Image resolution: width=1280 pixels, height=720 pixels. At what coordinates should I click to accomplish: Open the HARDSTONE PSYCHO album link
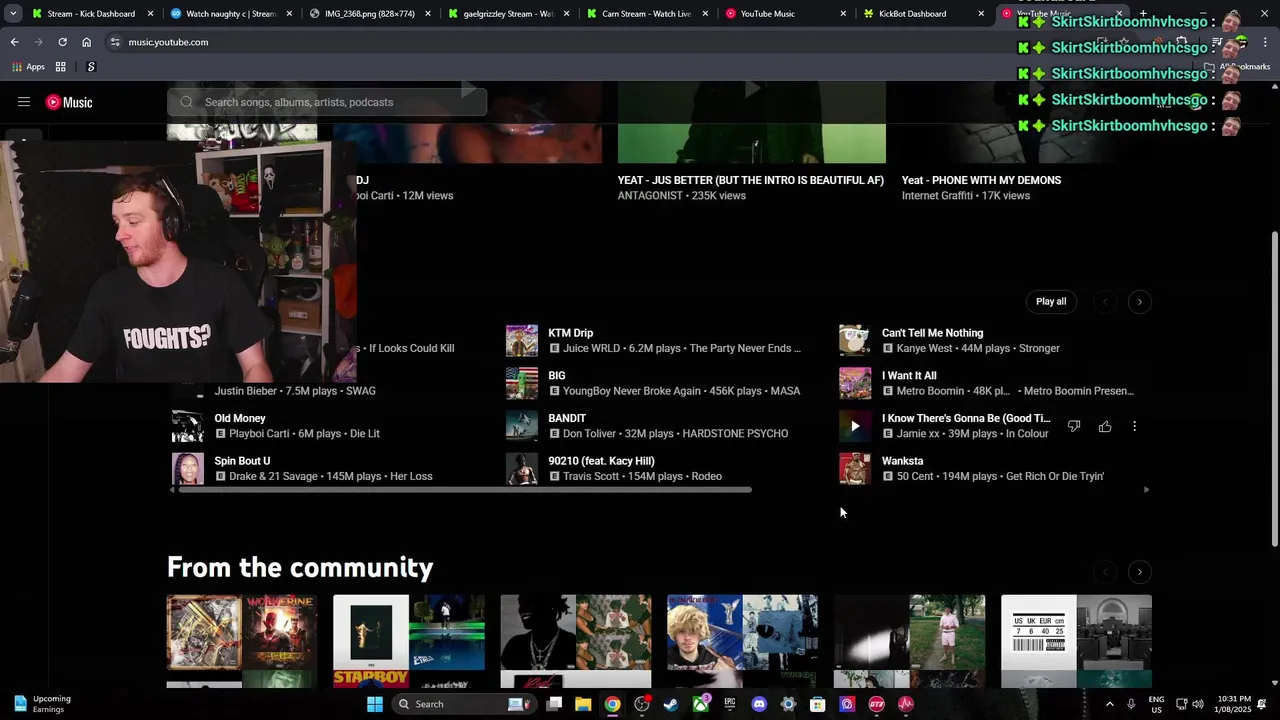(735, 434)
